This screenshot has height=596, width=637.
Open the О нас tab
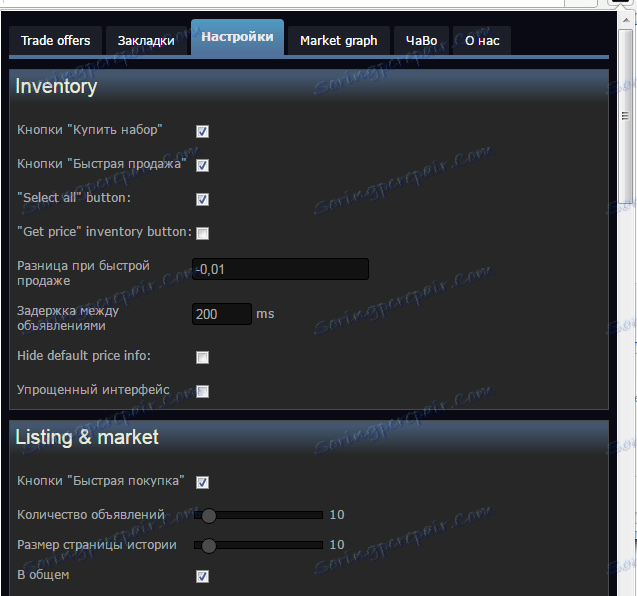482,40
